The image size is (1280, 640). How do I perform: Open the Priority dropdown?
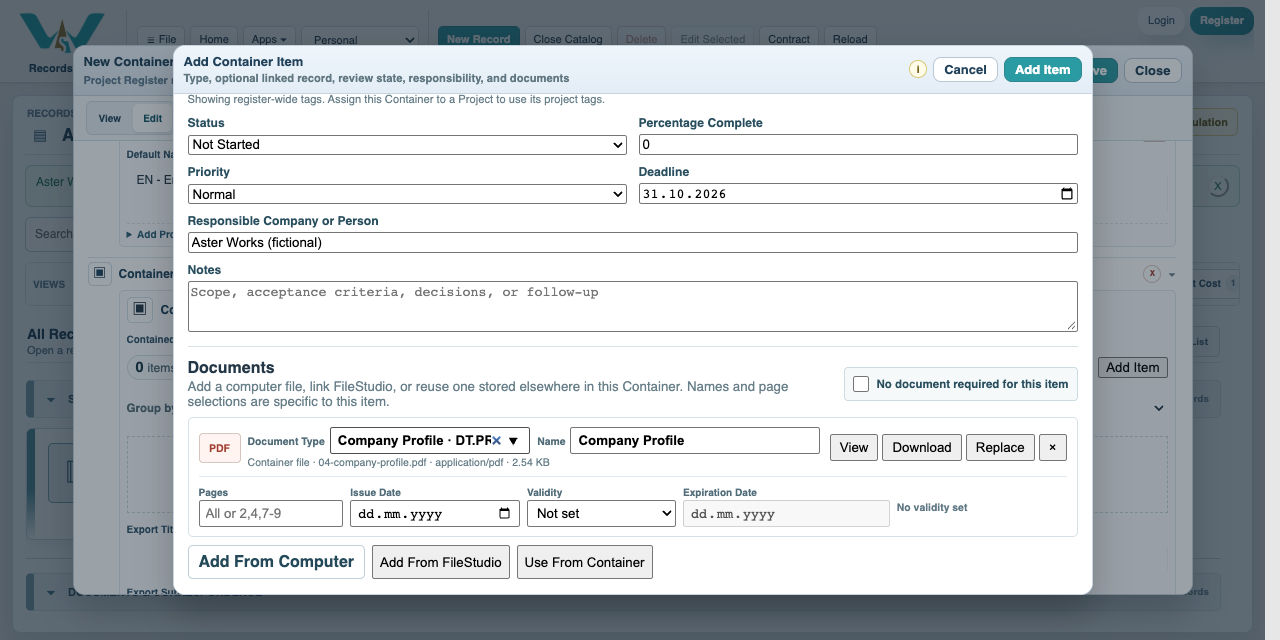click(x=407, y=194)
